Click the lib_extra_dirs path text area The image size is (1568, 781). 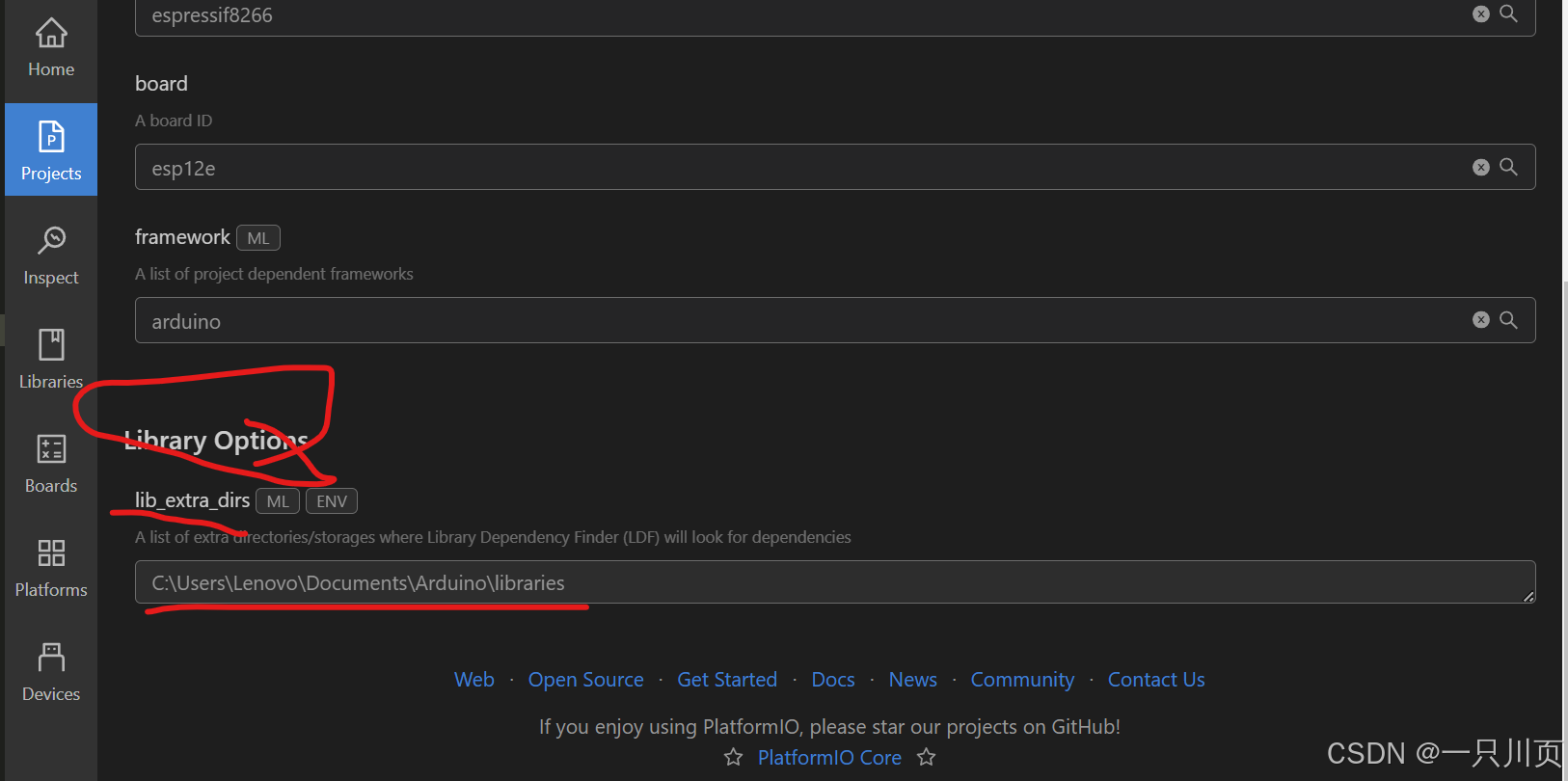pyautogui.click(x=835, y=582)
